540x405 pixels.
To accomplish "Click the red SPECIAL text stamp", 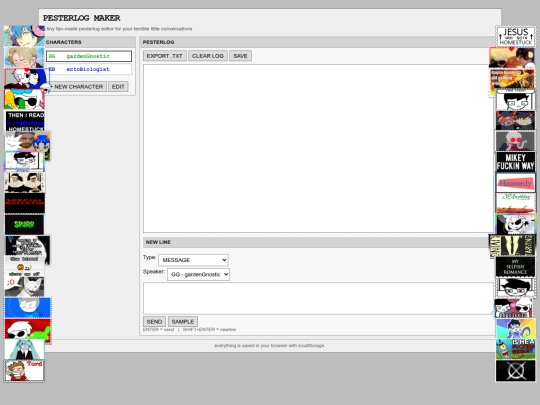I will coord(25,203).
